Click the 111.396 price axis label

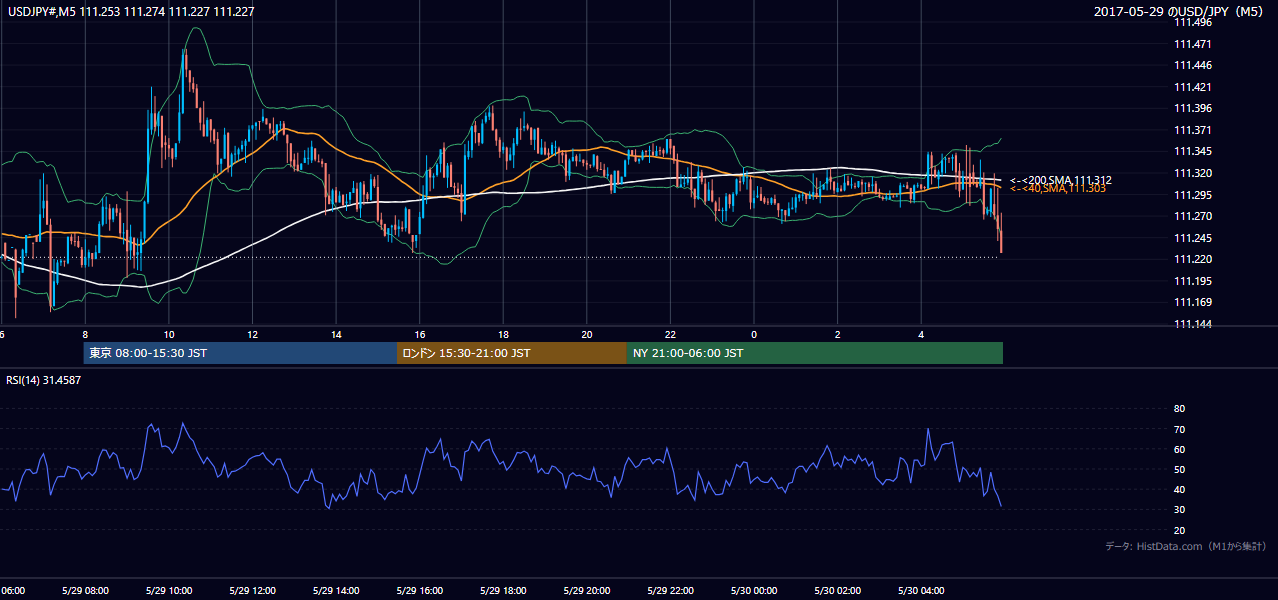point(1194,108)
